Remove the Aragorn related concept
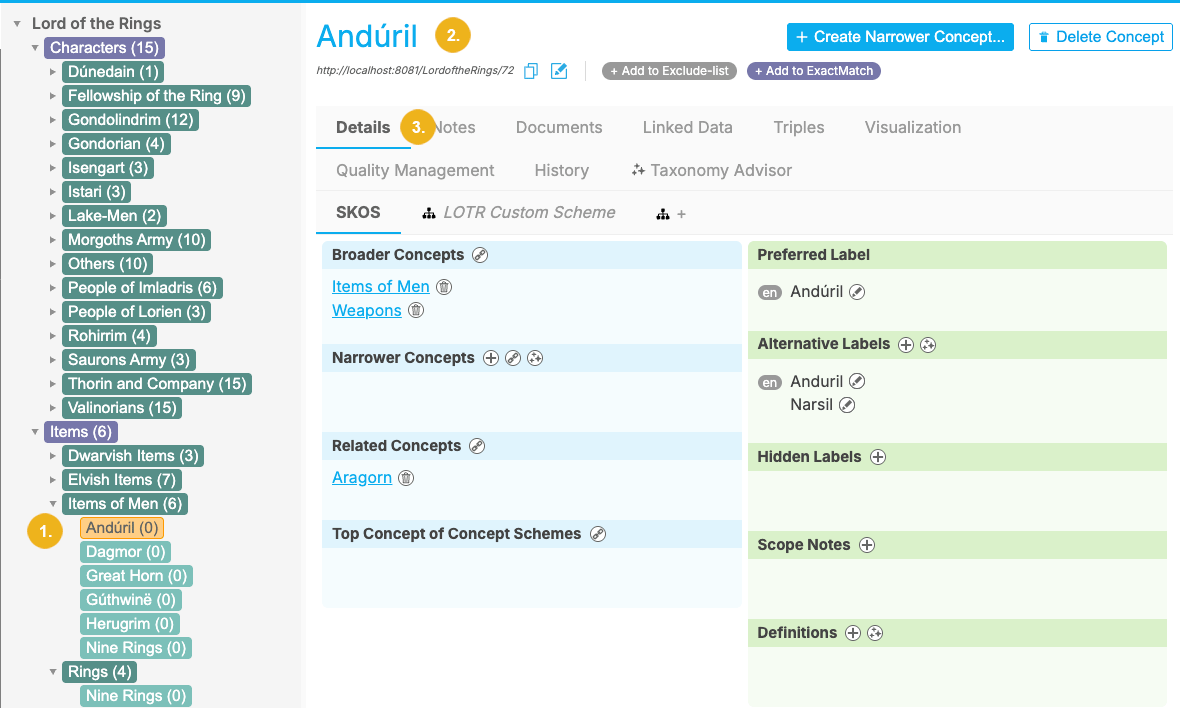The height and width of the screenshot is (708, 1180). (x=406, y=478)
